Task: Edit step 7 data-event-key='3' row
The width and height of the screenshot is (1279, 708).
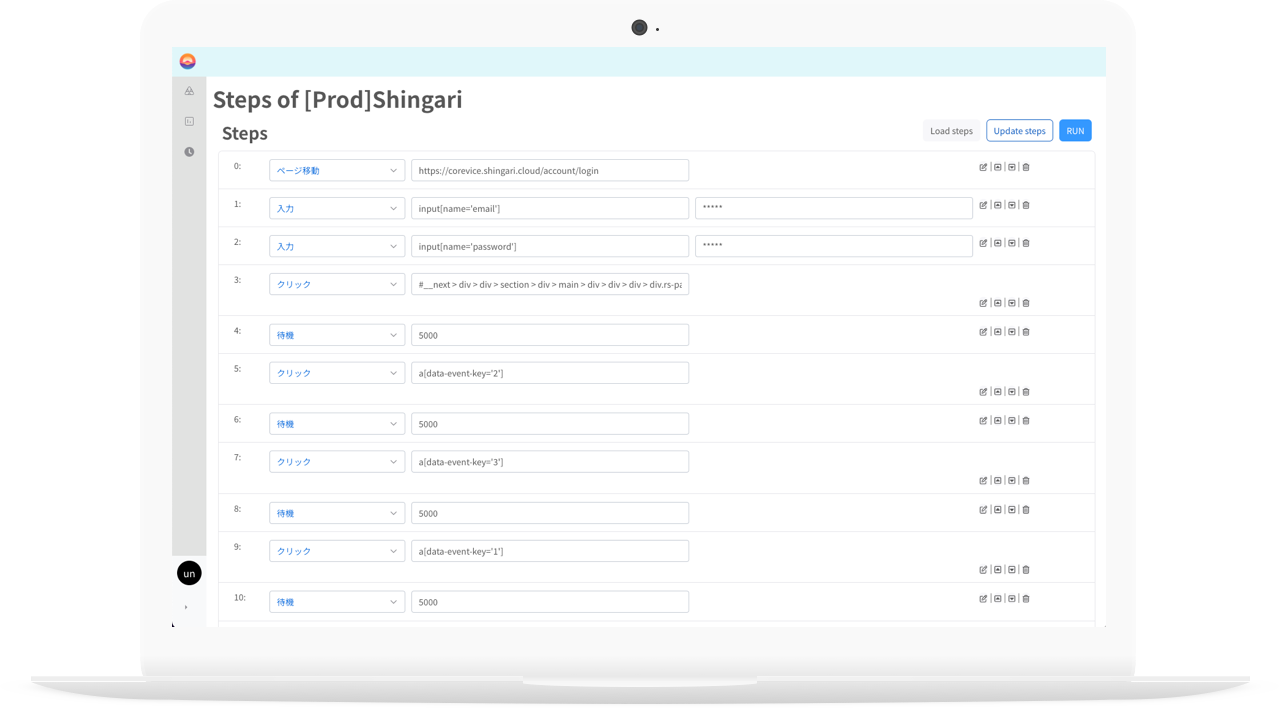Action: pos(983,481)
